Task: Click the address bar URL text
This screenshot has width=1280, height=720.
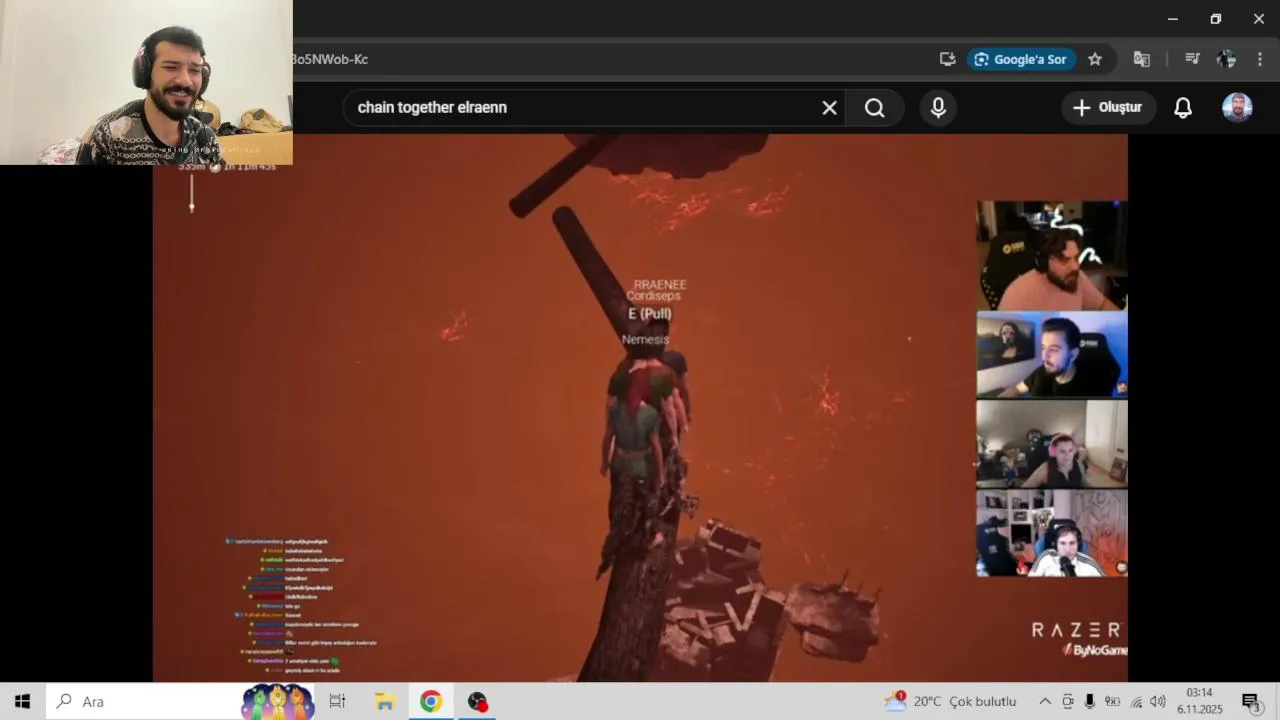Action: (330, 59)
